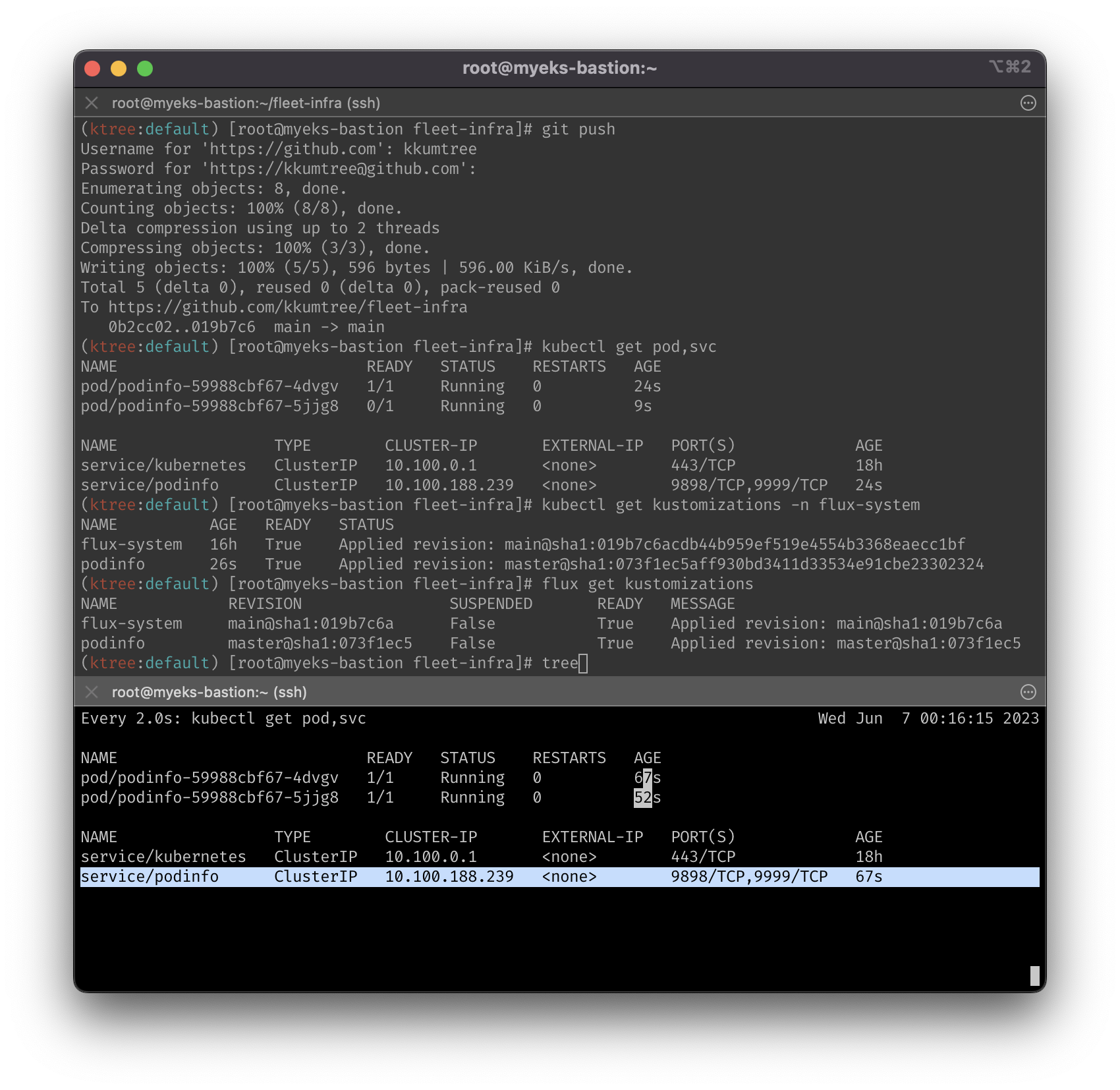
Task: Click the SUSPENDED column header
Action: pos(491,604)
